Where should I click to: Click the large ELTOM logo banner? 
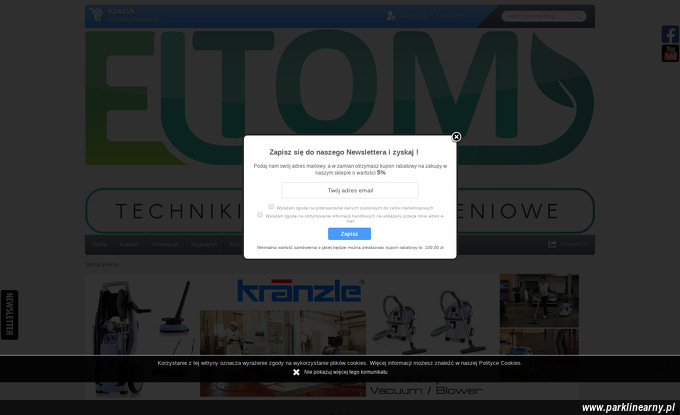(x=340, y=98)
